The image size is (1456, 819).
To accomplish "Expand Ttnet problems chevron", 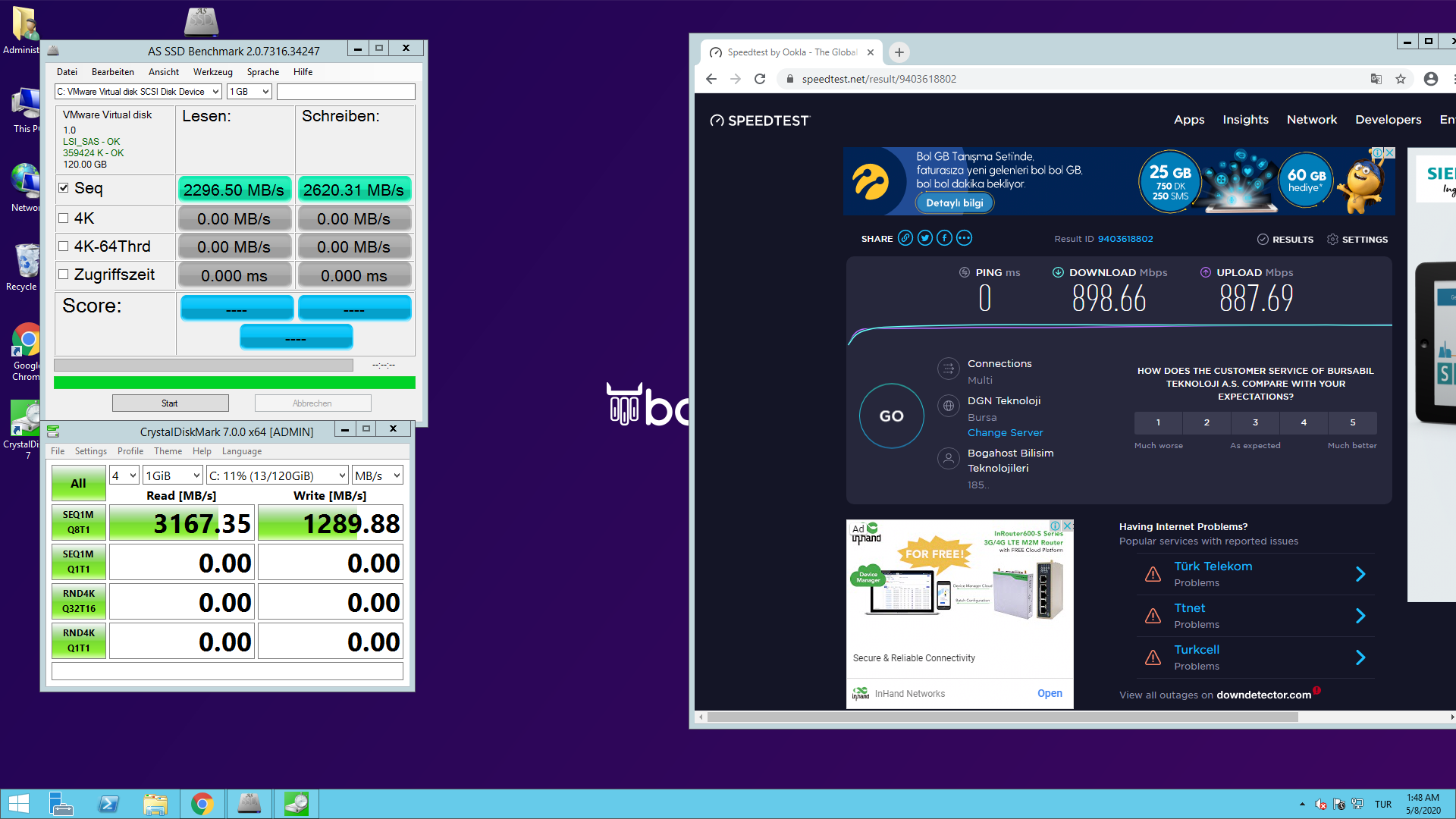I will click(x=1360, y=616).
